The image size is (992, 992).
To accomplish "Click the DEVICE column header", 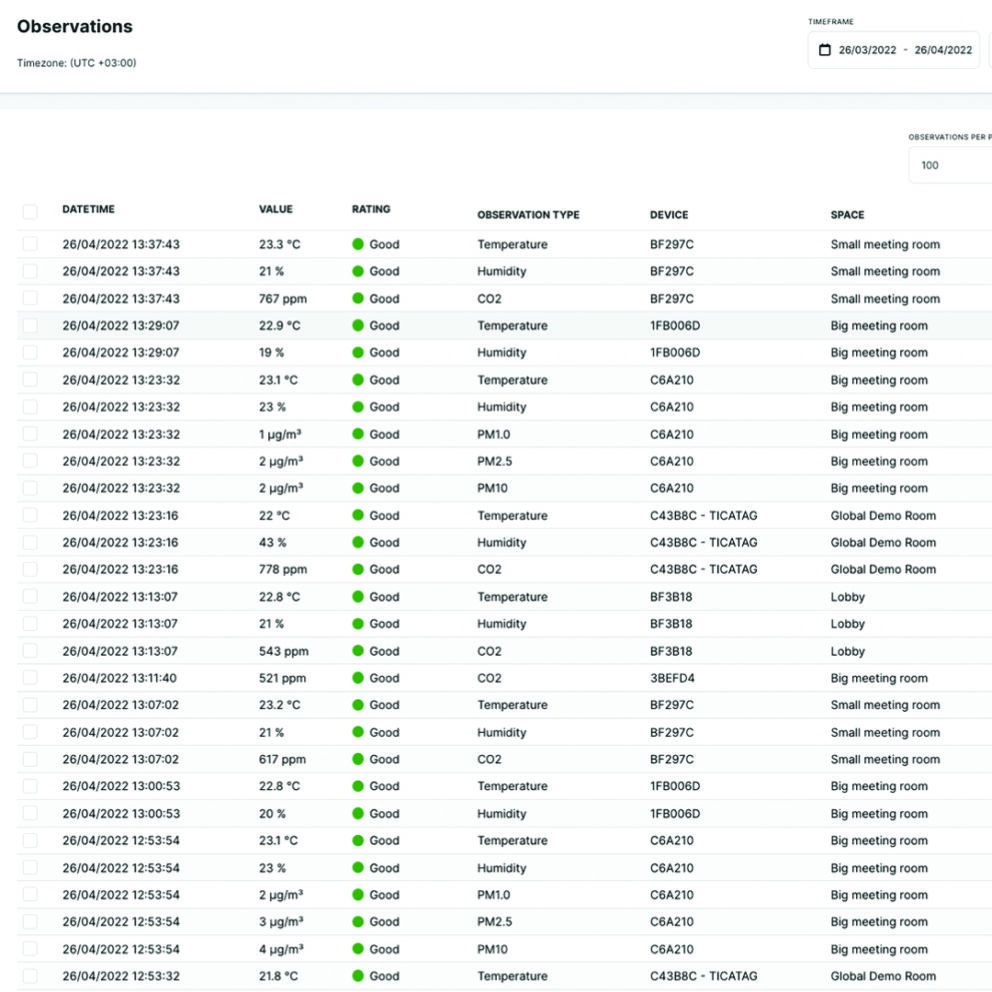I will click(x=669, y=215).
